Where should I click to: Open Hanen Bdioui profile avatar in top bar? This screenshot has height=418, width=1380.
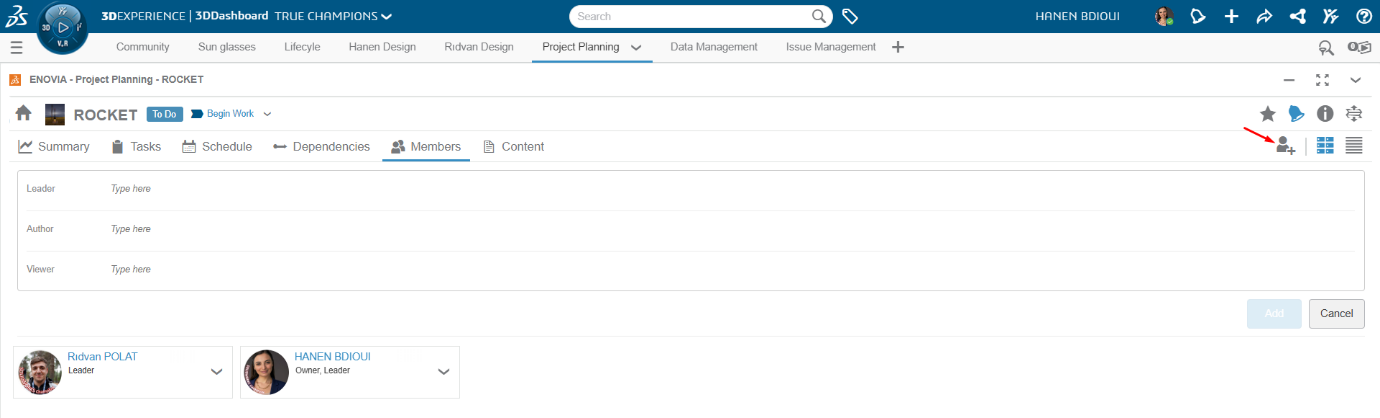coord(1164,16)
